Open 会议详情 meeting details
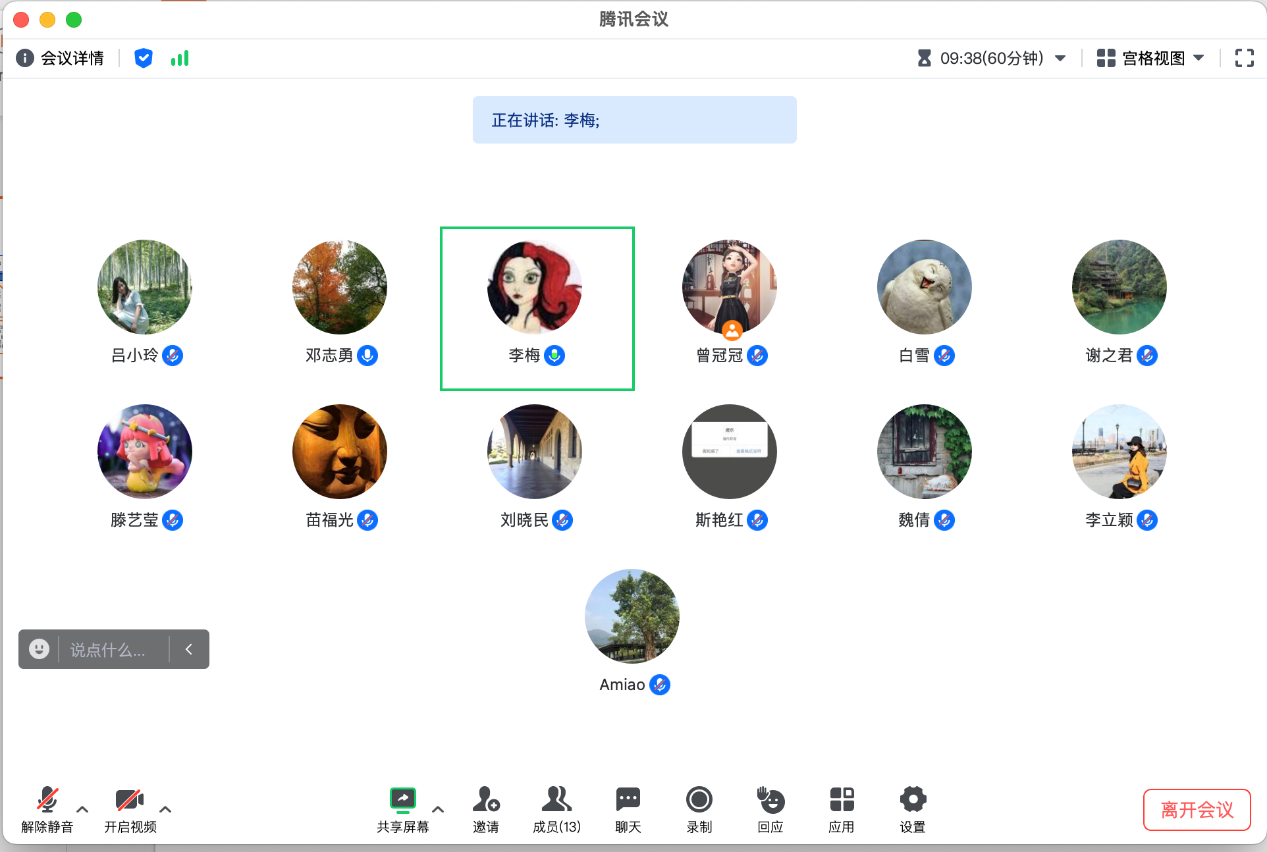The width and height of the screenshot is (1267, 852). click(60, 58)
